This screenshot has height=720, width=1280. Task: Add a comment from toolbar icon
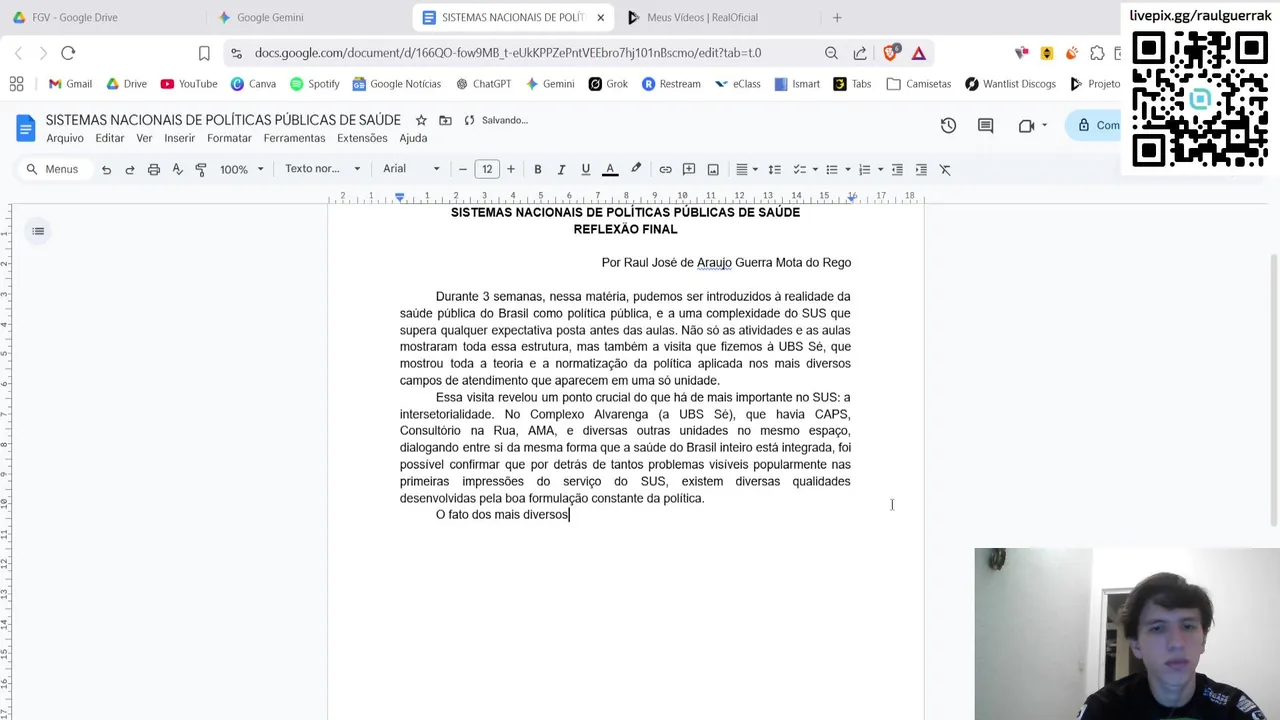689,170
